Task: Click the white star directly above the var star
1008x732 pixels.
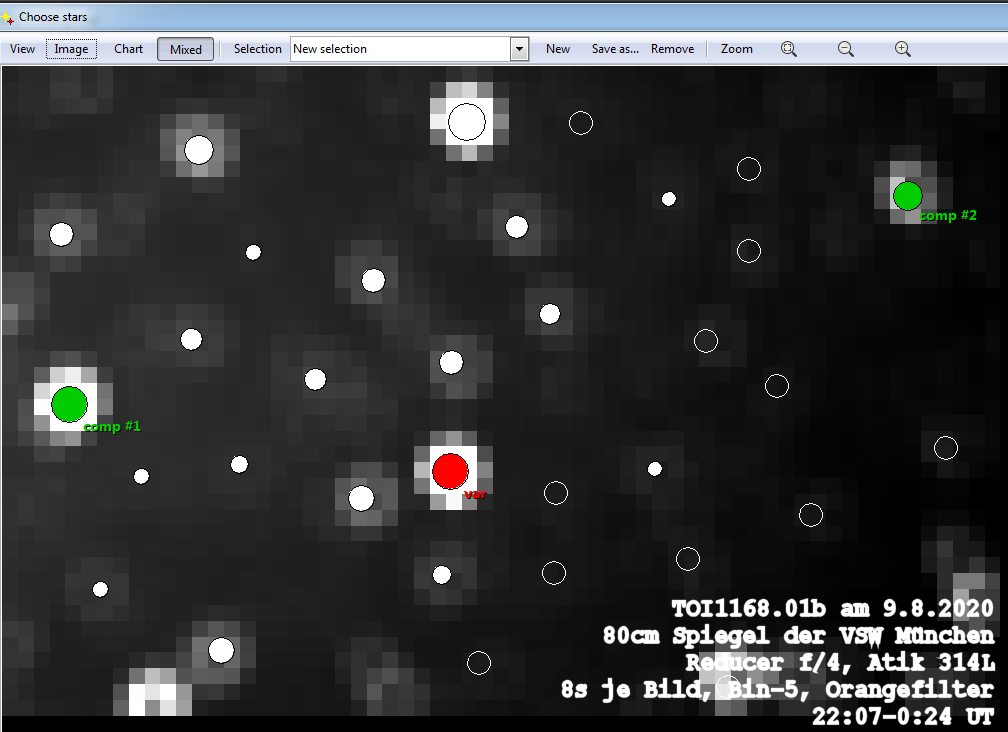Action: coord(451,362)
